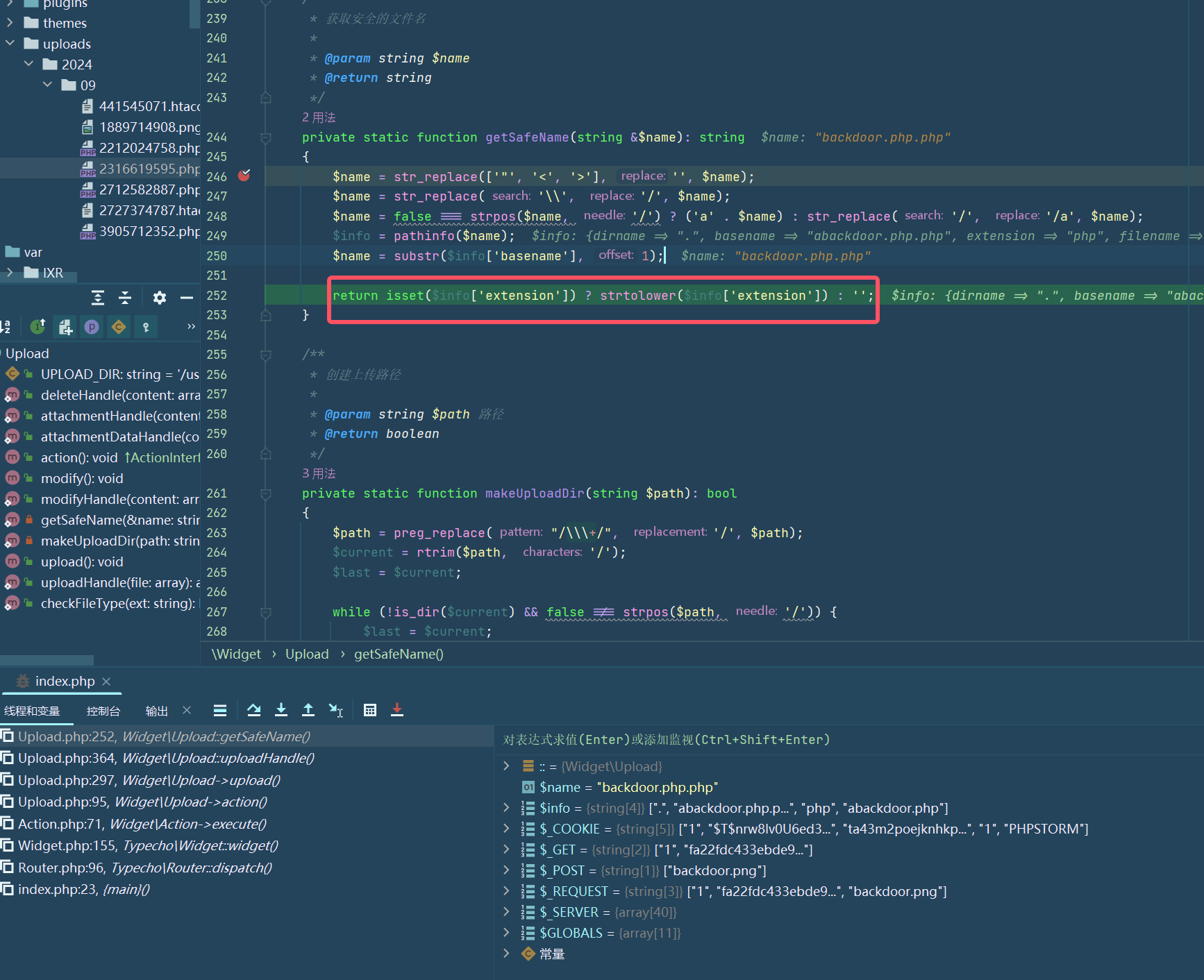Close the index.php debug tab
The width and height of the screenshot is (1204, 980).
click(106, 682)
